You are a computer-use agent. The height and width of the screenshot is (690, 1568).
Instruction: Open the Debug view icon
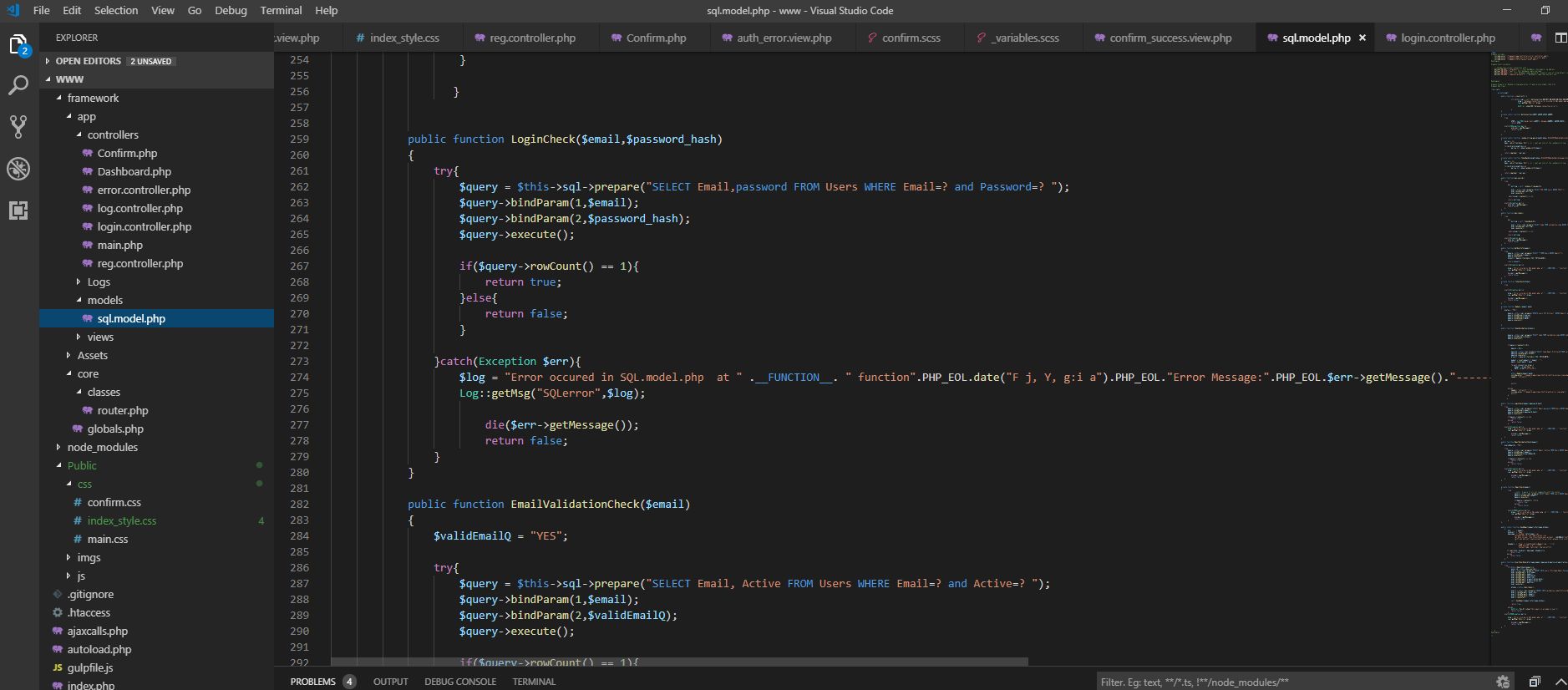tap(18, 169)
